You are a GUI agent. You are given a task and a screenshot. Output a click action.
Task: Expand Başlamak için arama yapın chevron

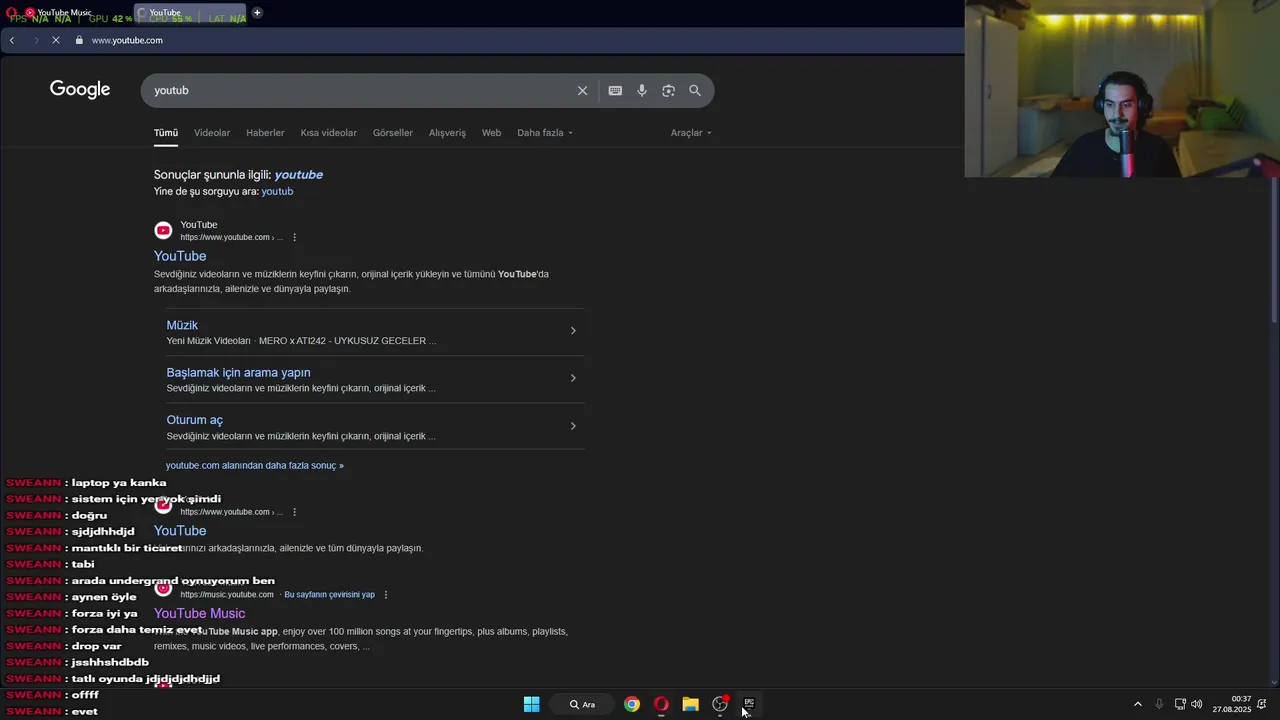(x=573, y=378)
